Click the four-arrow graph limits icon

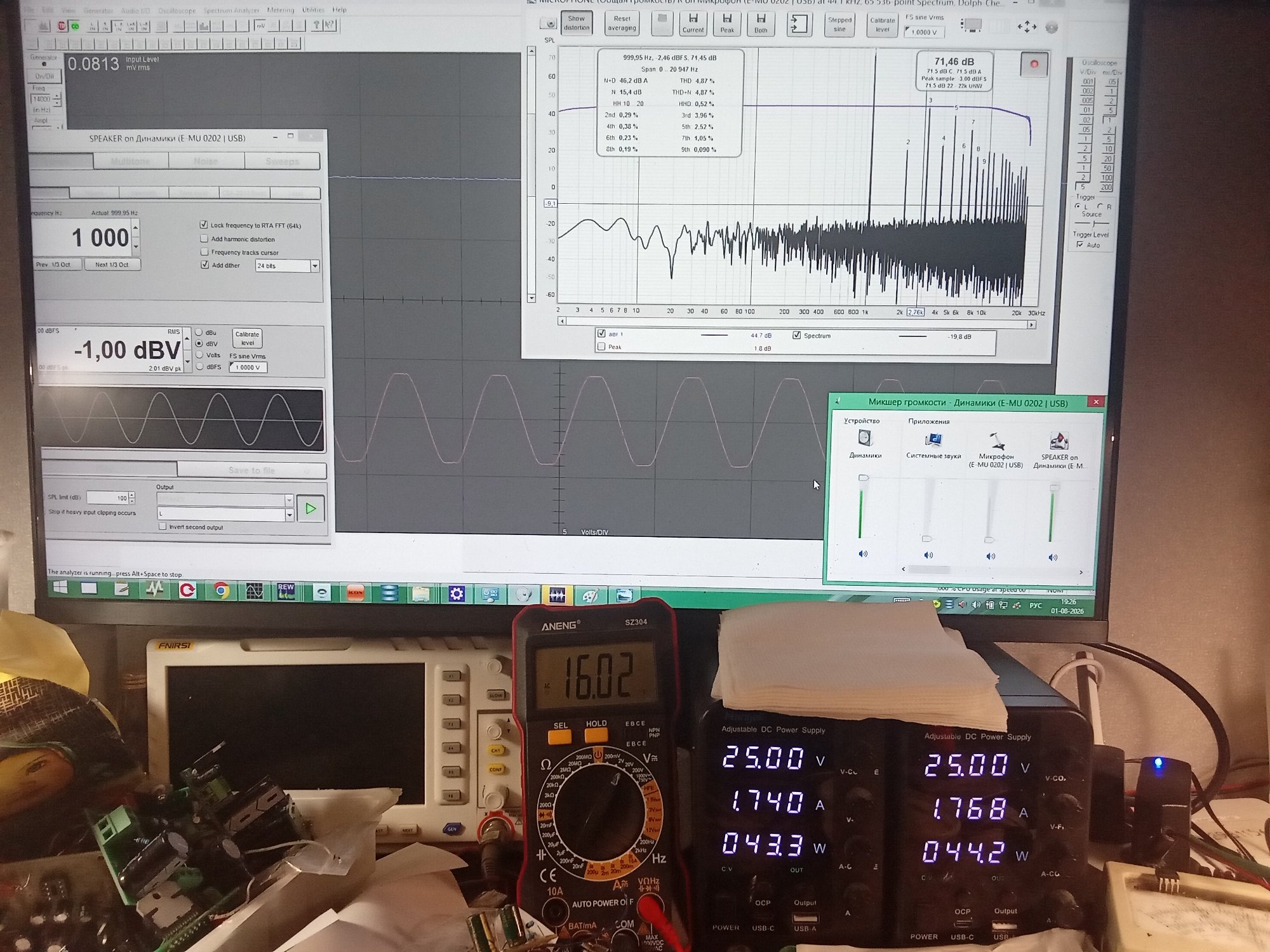pyautogui.click(x=1027, y=27)
